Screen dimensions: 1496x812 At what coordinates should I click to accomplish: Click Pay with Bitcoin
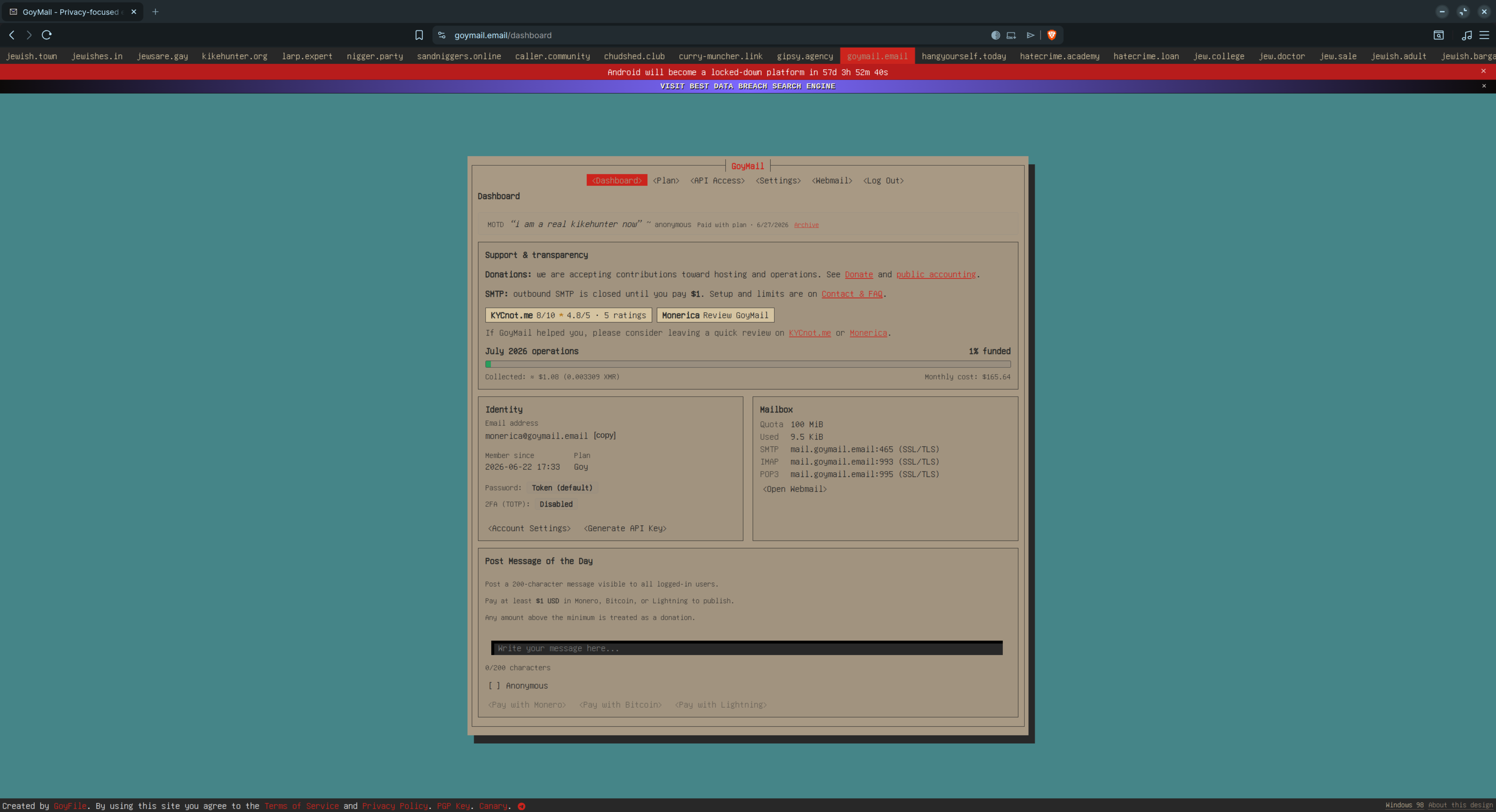pyautogui.click(x=620, y=705)
